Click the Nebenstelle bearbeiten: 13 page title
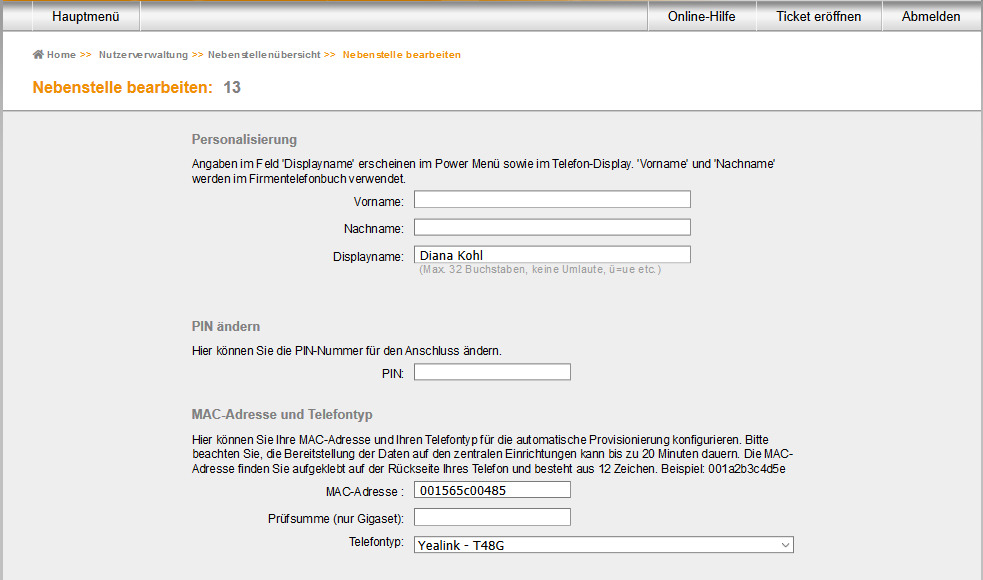 (137, 87)
